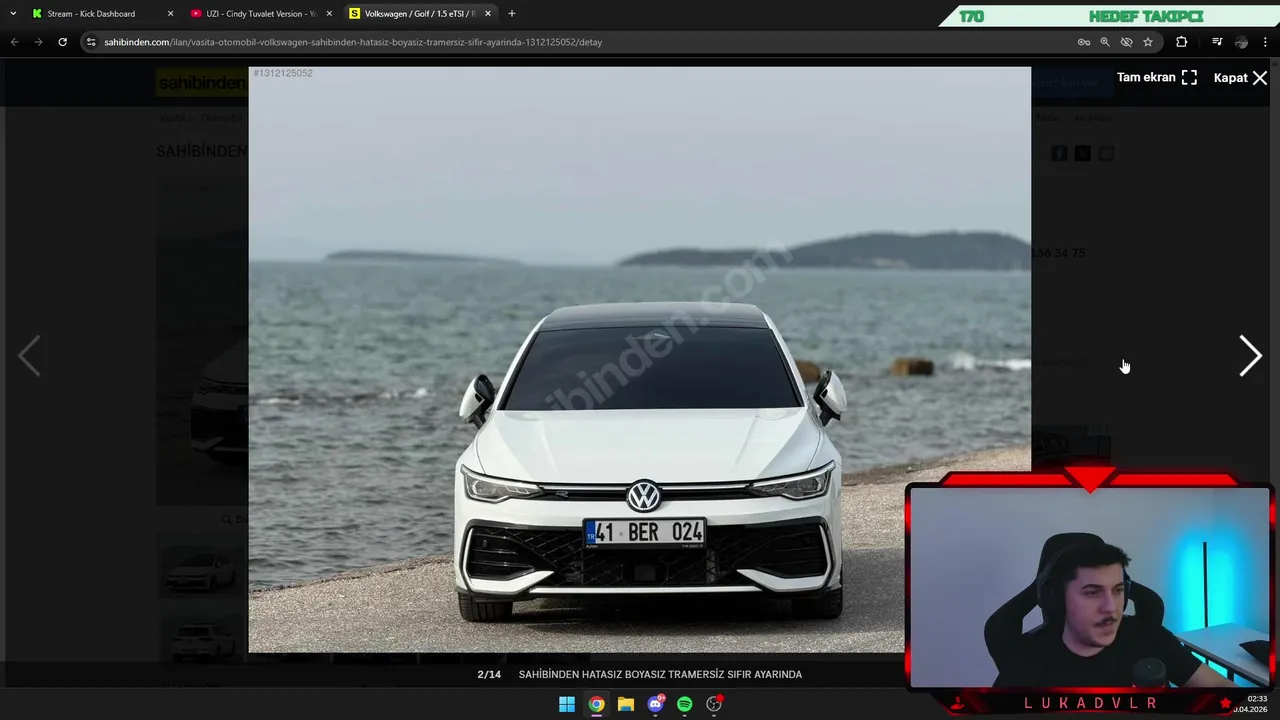1280x720 pixels.
Task: Click the dimmed sahibinden logo behind the viewer
Action: click(202, 84)
